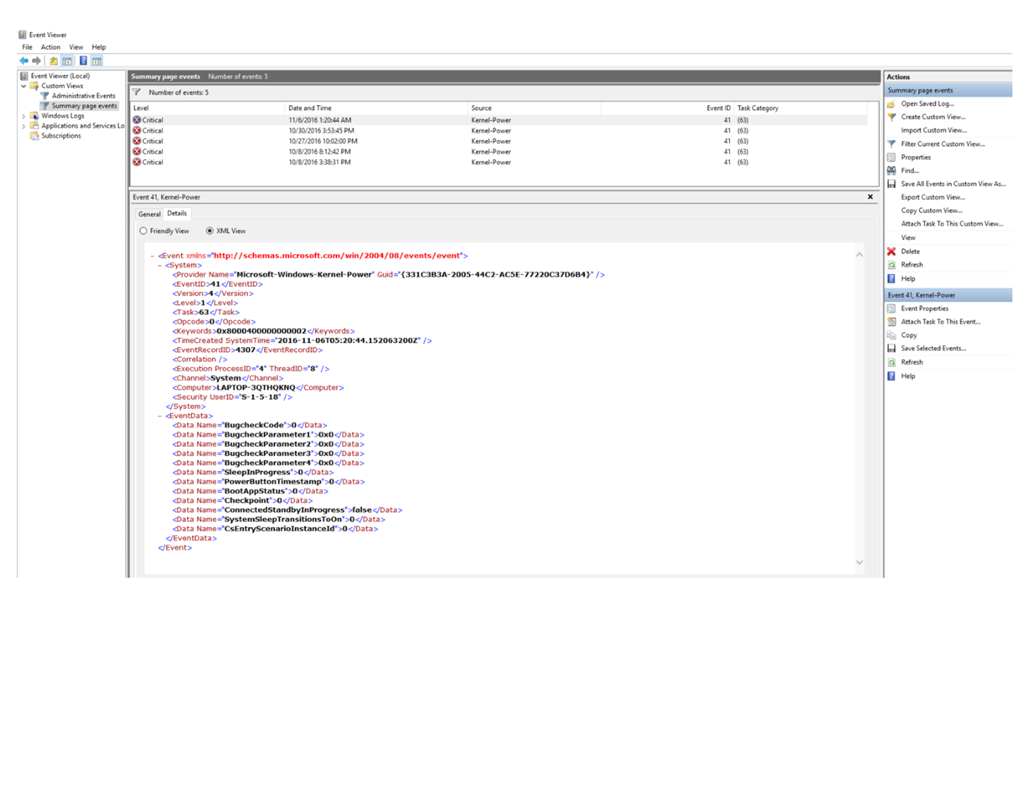The image size is (1024, 791).
Task: Click the Find binoculars icon
Action: [891, 171]
